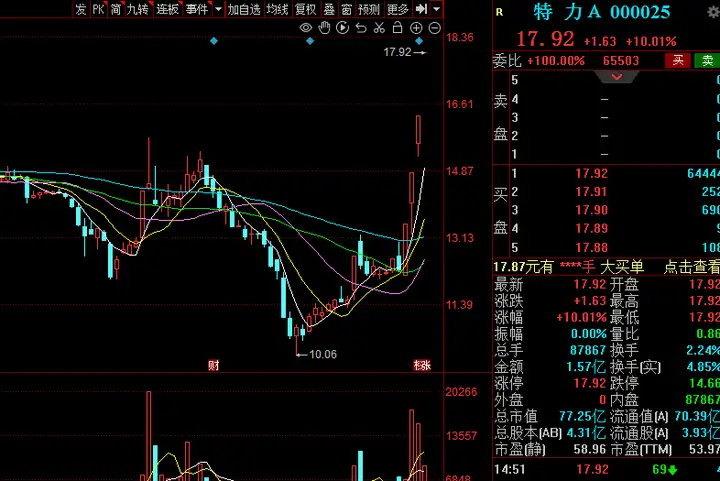
Task: Select the scissors cut tool
Action: coord(379,28)
